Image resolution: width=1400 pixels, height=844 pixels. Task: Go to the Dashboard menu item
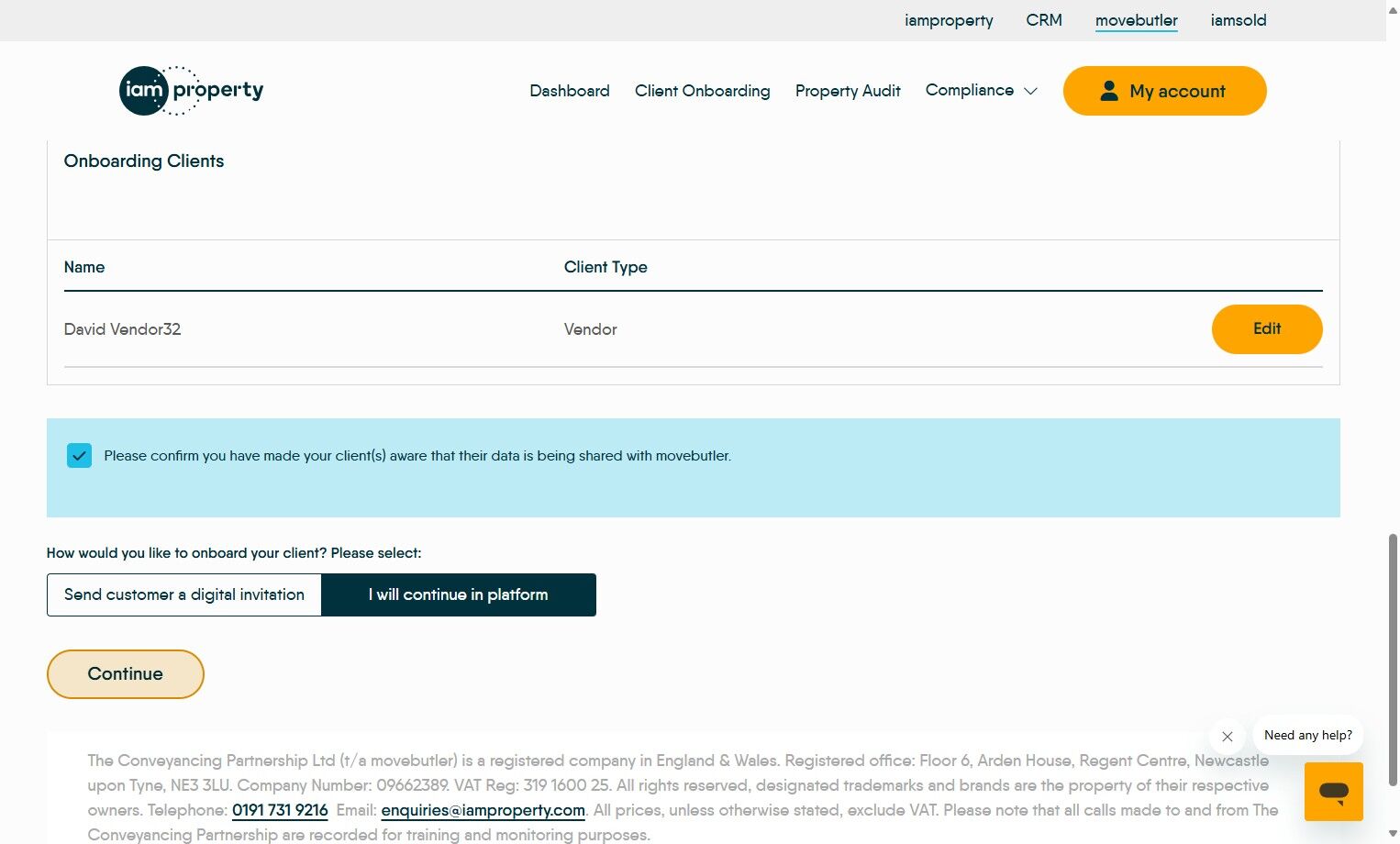pyautogui.click(x=570, y=91)
